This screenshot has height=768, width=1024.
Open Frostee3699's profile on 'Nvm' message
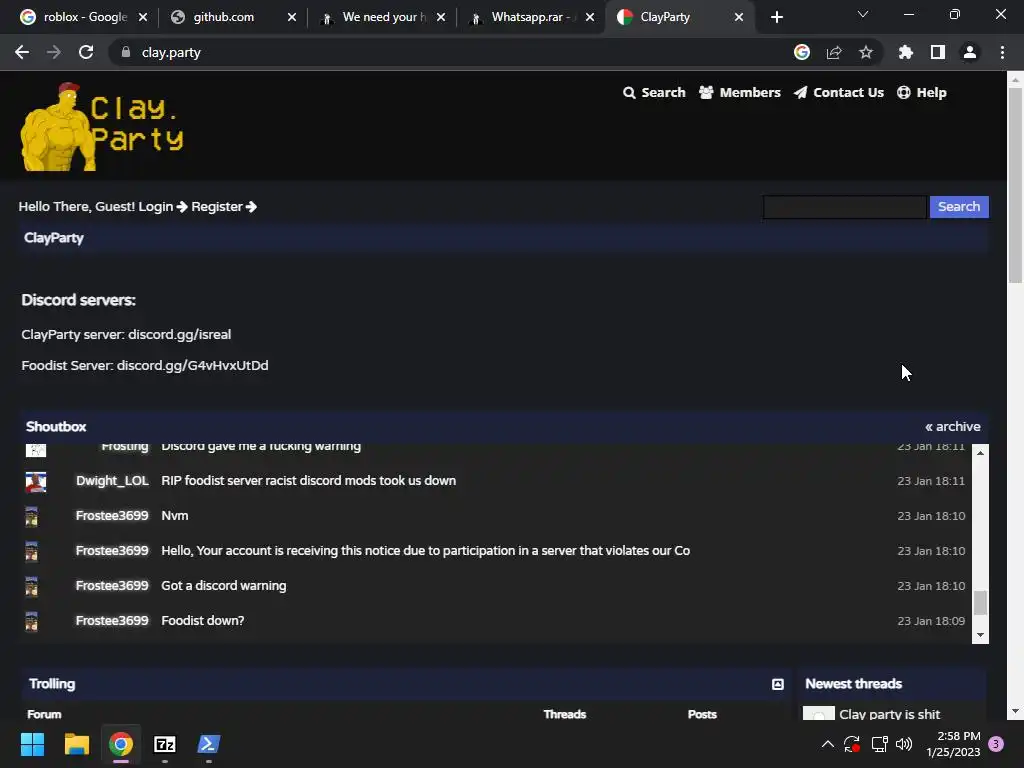[112, 516]
